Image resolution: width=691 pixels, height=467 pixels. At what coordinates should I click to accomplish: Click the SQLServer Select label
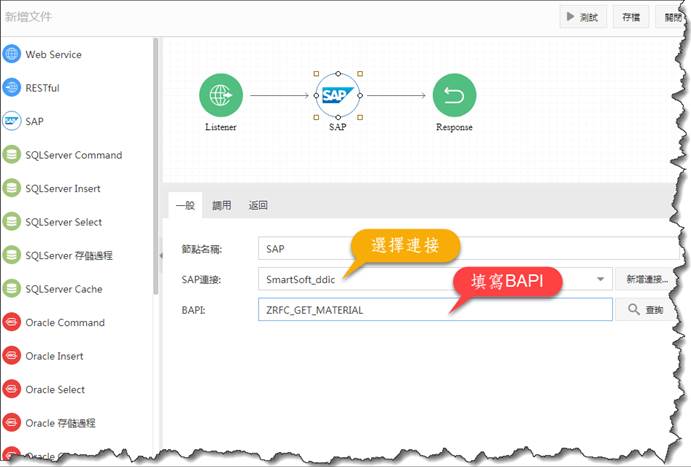pos(63,222)
